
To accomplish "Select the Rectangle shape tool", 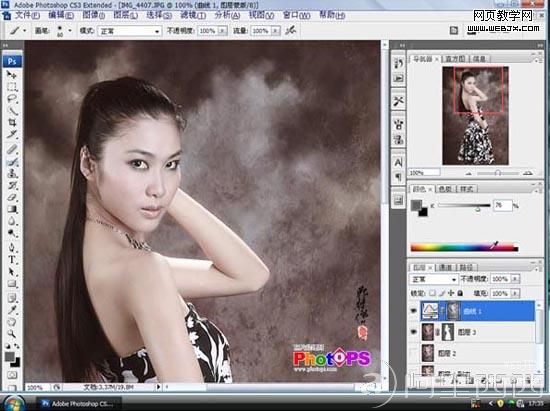I will 12,283.
